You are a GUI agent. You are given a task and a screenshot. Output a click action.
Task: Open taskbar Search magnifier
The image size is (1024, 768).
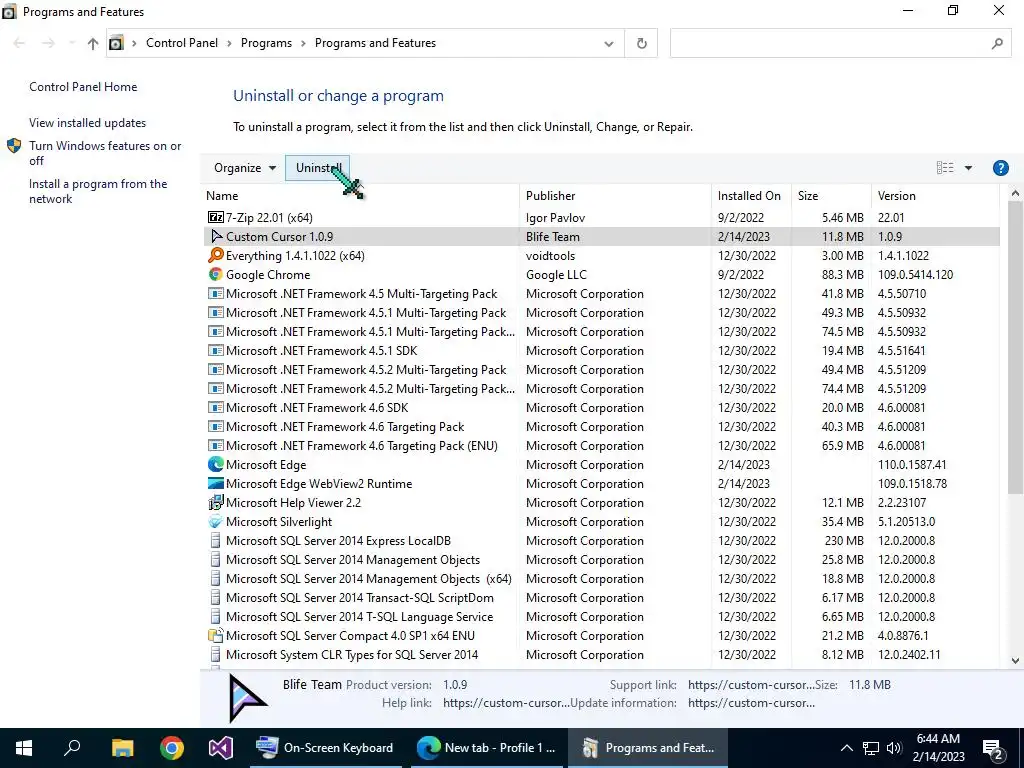[72, 748]
